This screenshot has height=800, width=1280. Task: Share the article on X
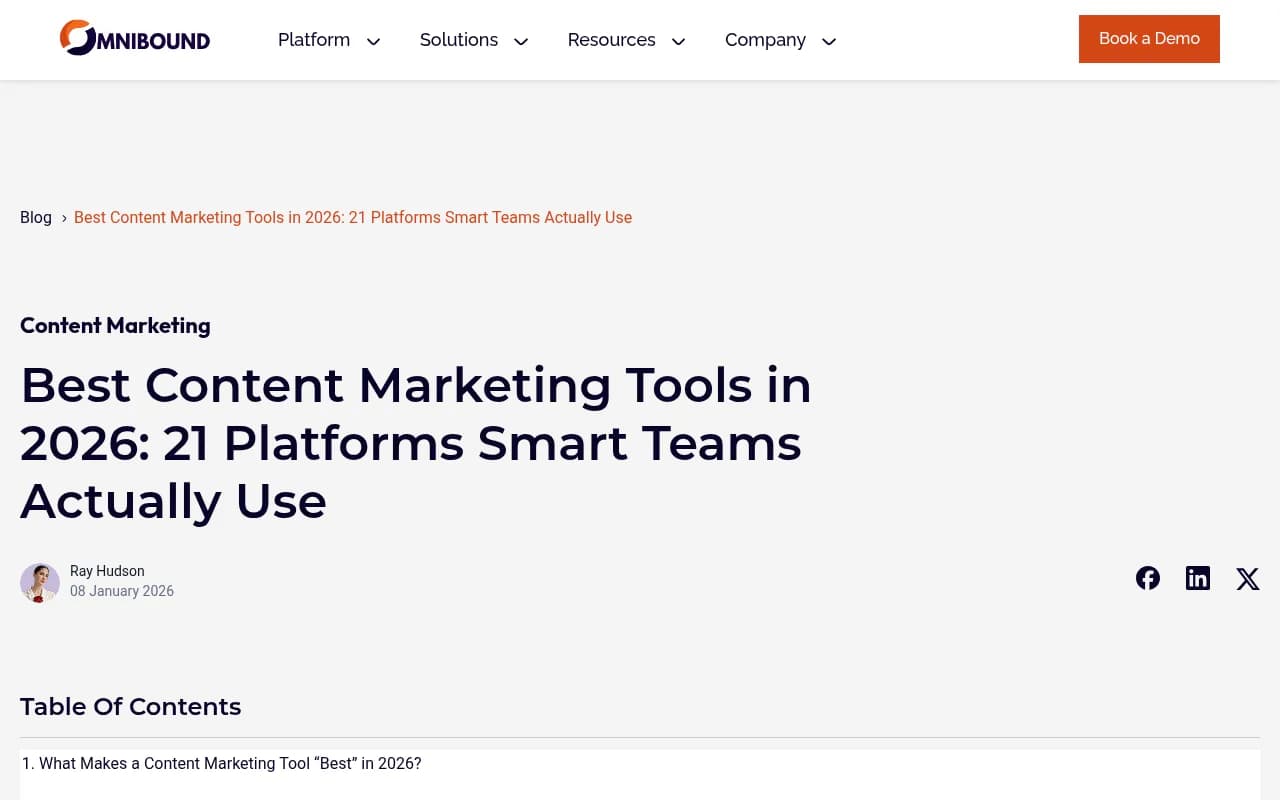click(x=1247, y=578)
